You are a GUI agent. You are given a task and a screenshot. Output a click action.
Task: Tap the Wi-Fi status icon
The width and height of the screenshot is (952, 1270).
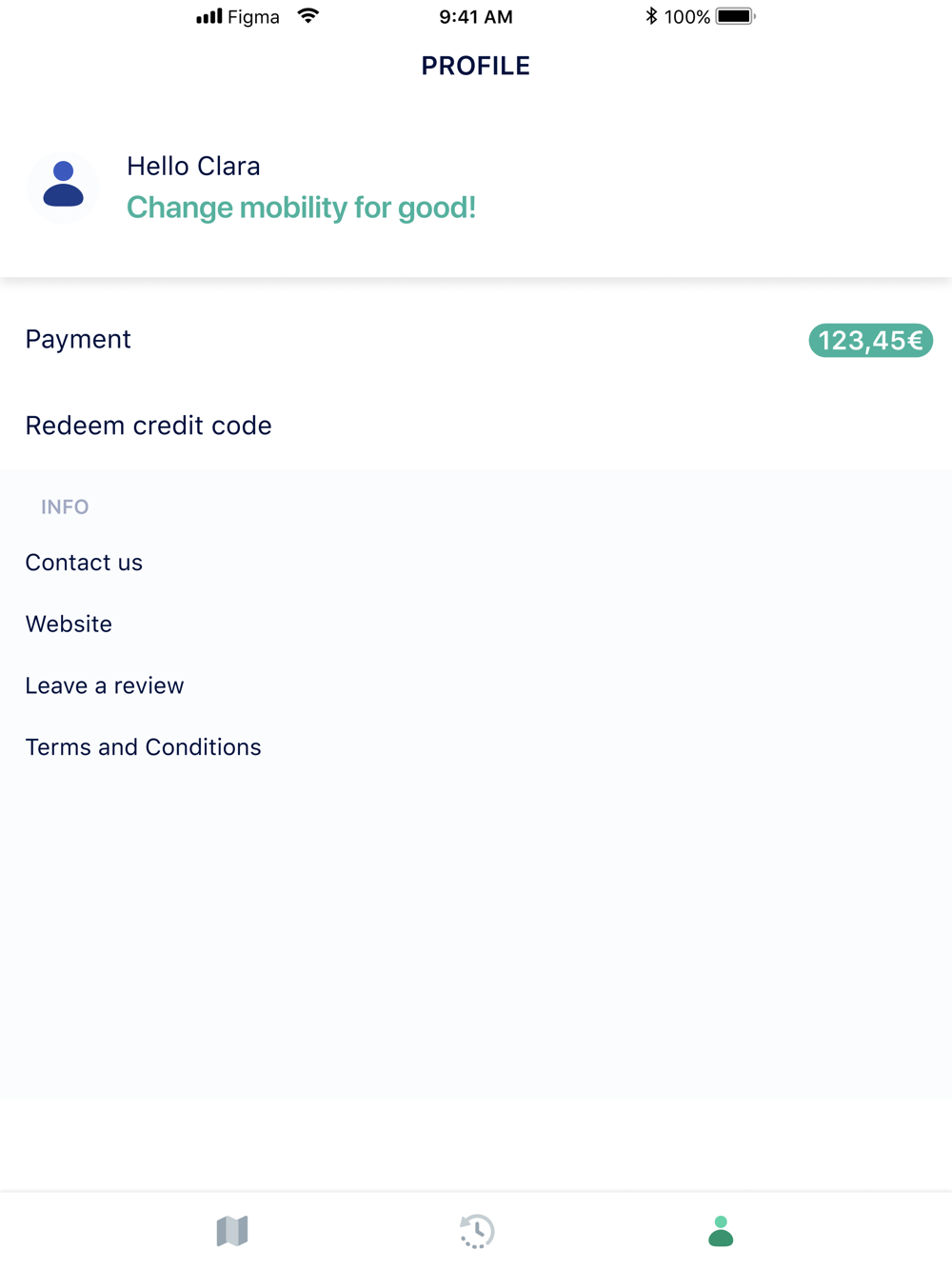[x=307, y=16]
